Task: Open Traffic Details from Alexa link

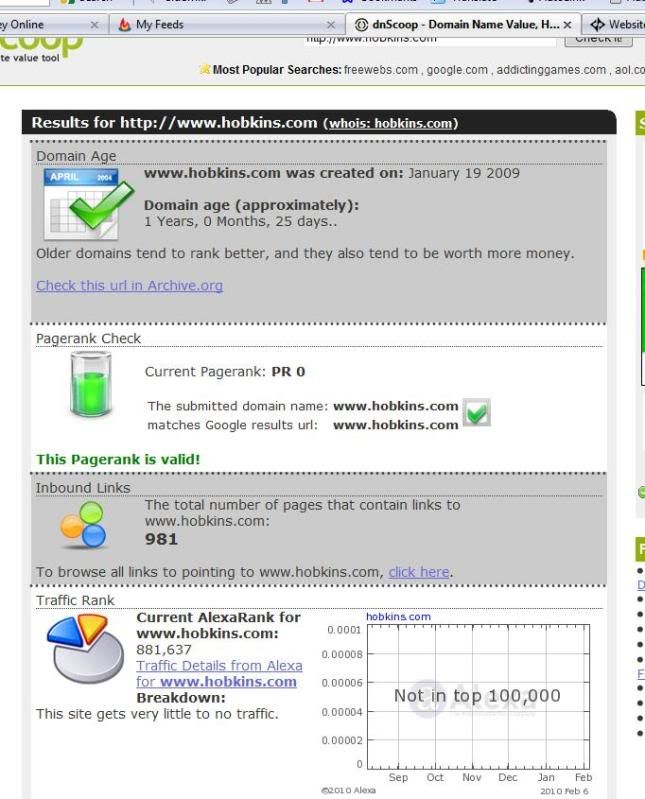Action: [219, 665]
